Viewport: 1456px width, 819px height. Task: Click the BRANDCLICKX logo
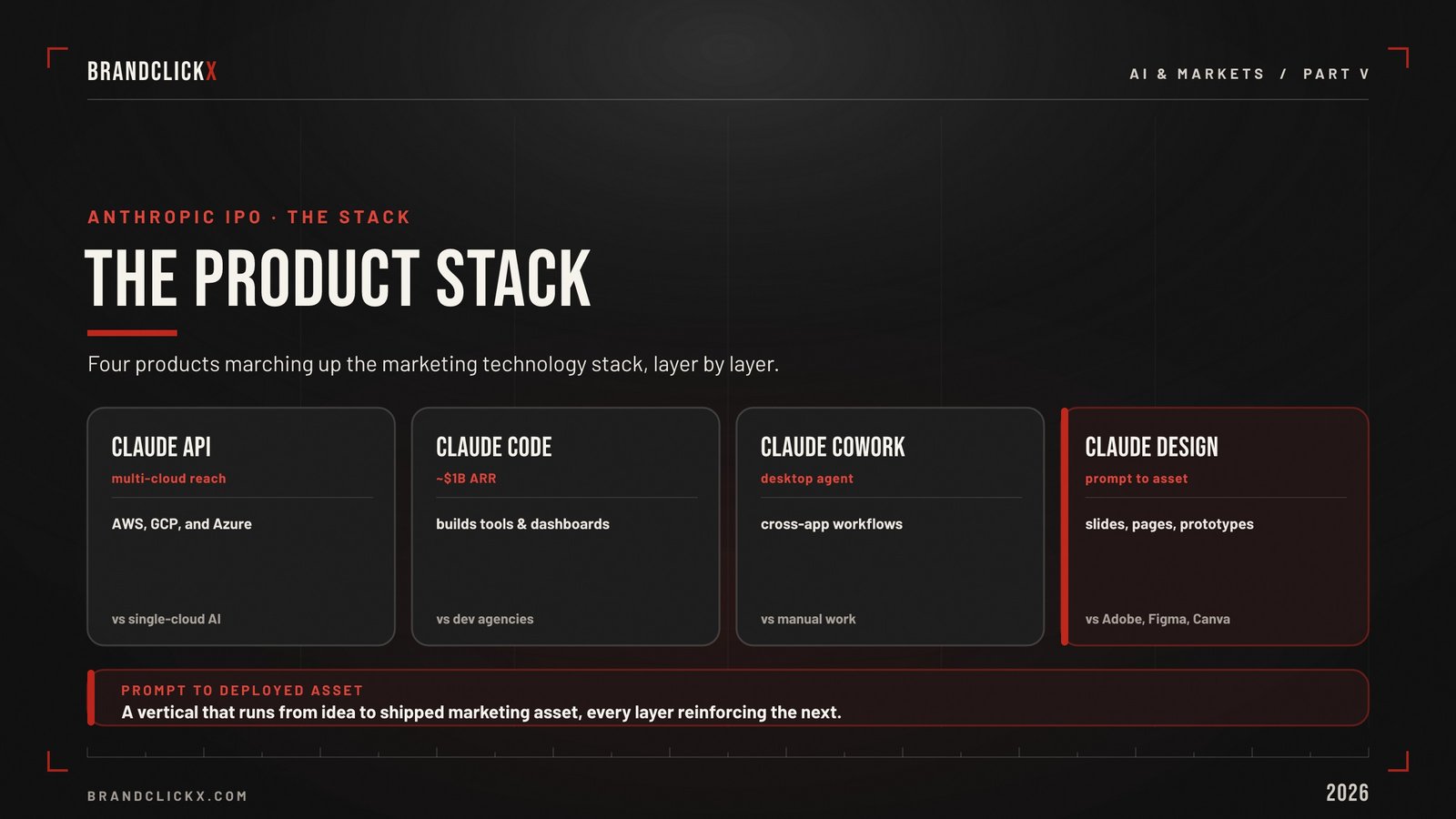point(152,72)
